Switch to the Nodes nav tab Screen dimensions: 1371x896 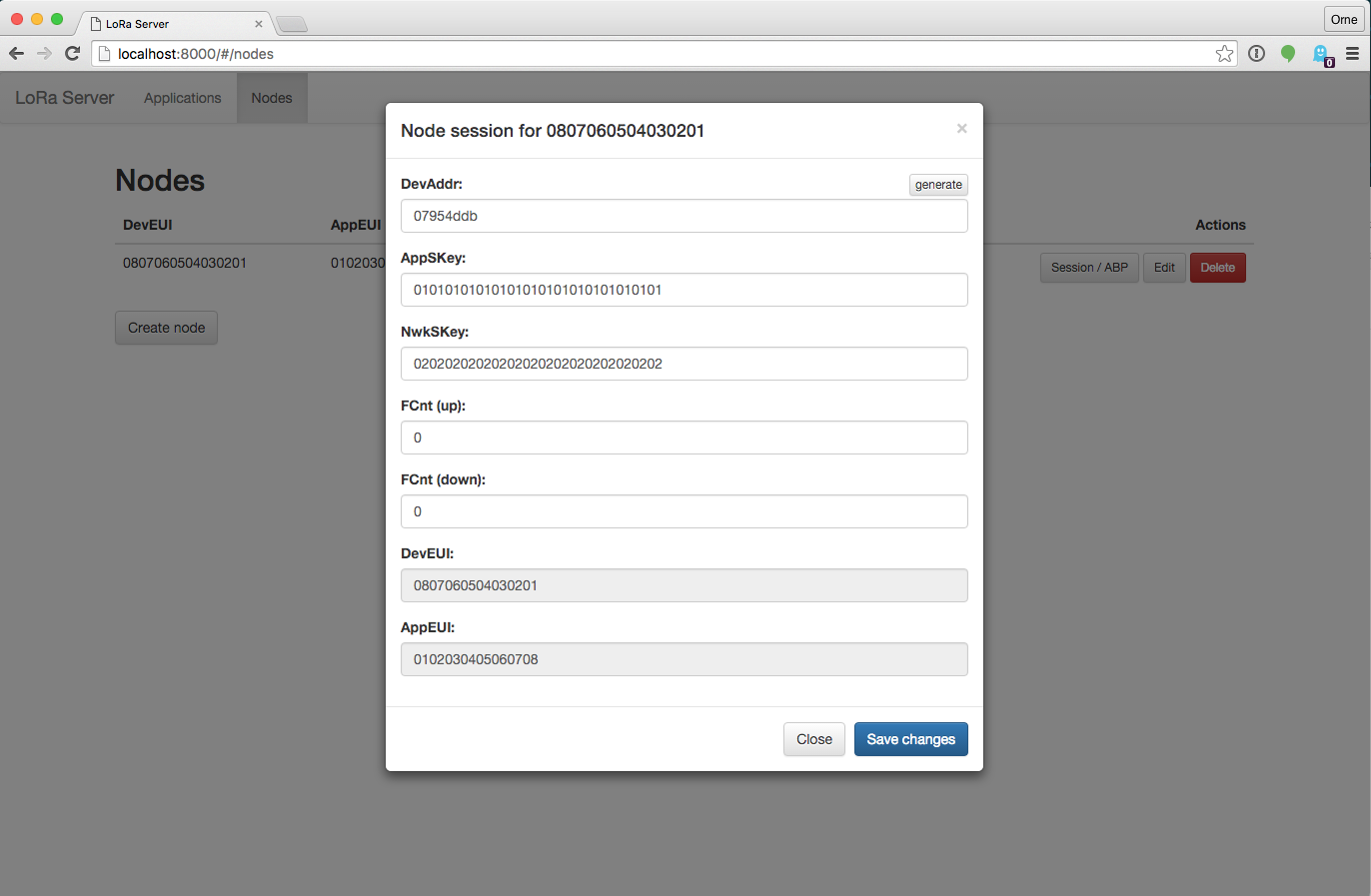pos(272,98)
